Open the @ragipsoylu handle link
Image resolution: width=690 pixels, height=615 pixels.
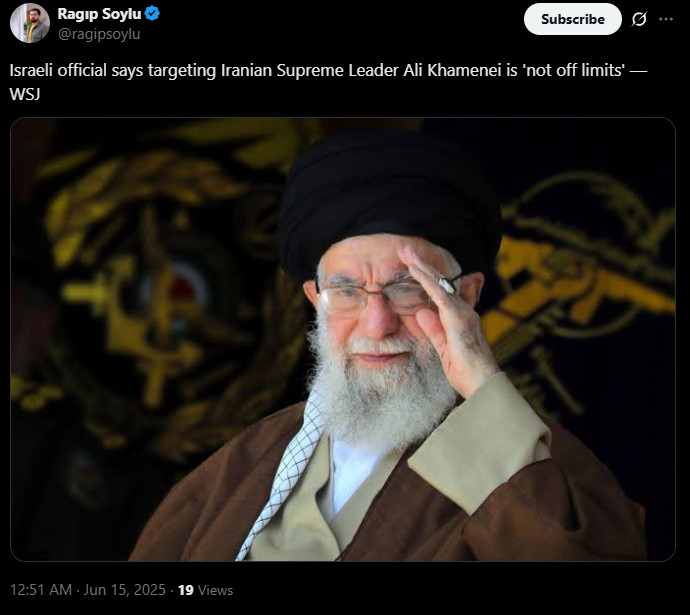[x=99, y=34]
